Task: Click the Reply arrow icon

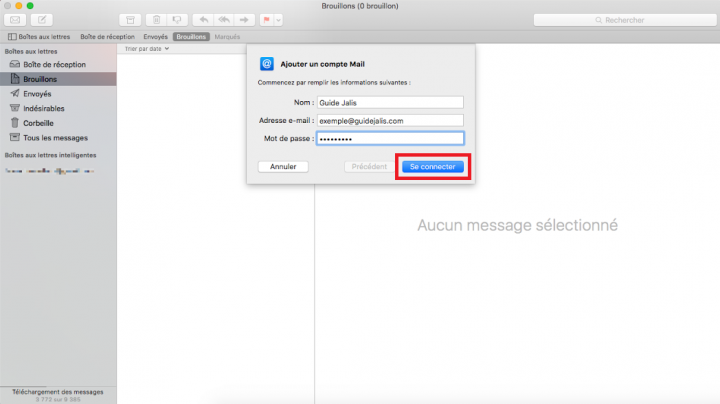Action: [x=203, y=19]
